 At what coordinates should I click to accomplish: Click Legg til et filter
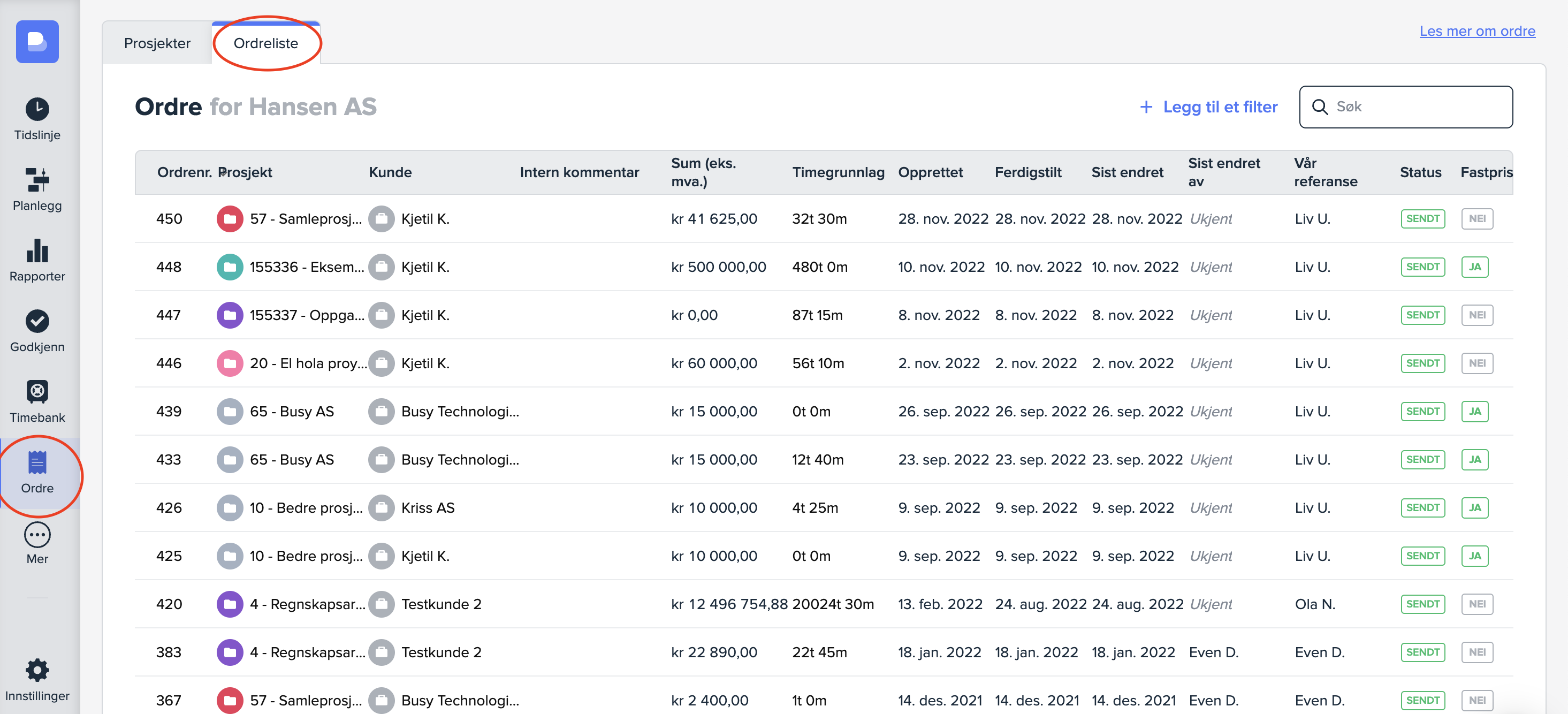click(x=1208, y=107)
